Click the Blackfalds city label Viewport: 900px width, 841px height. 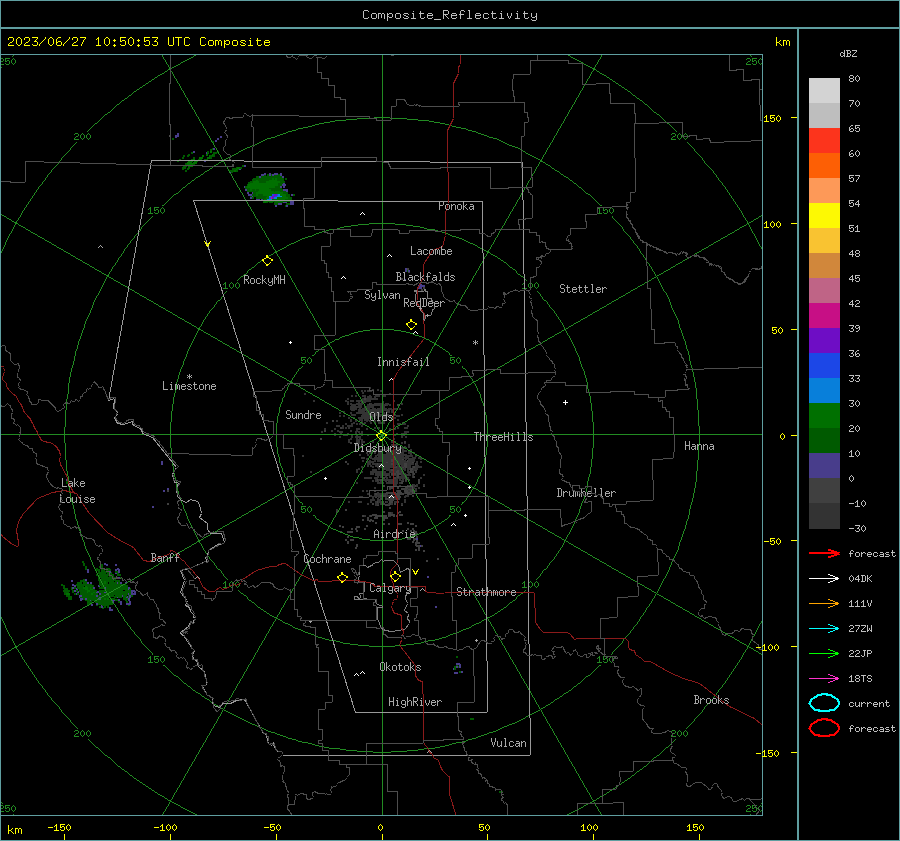pyautogui.click(x=425, y=277)
